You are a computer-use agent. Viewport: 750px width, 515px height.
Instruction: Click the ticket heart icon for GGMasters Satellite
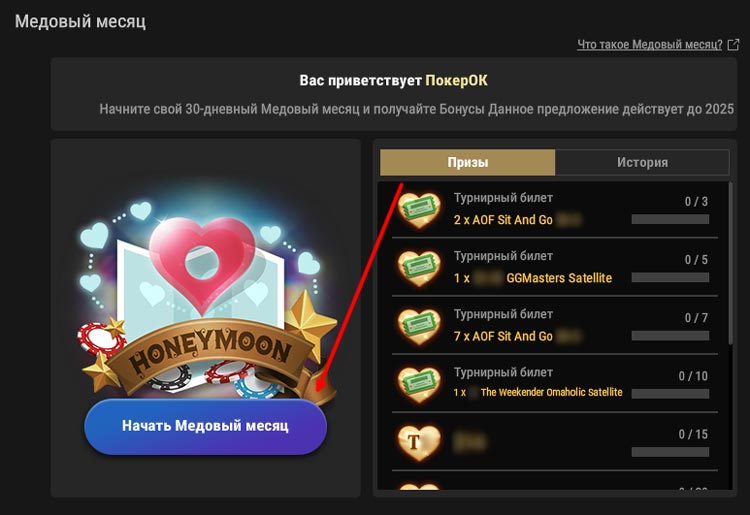pyautogui.click(x=419, y=268)
